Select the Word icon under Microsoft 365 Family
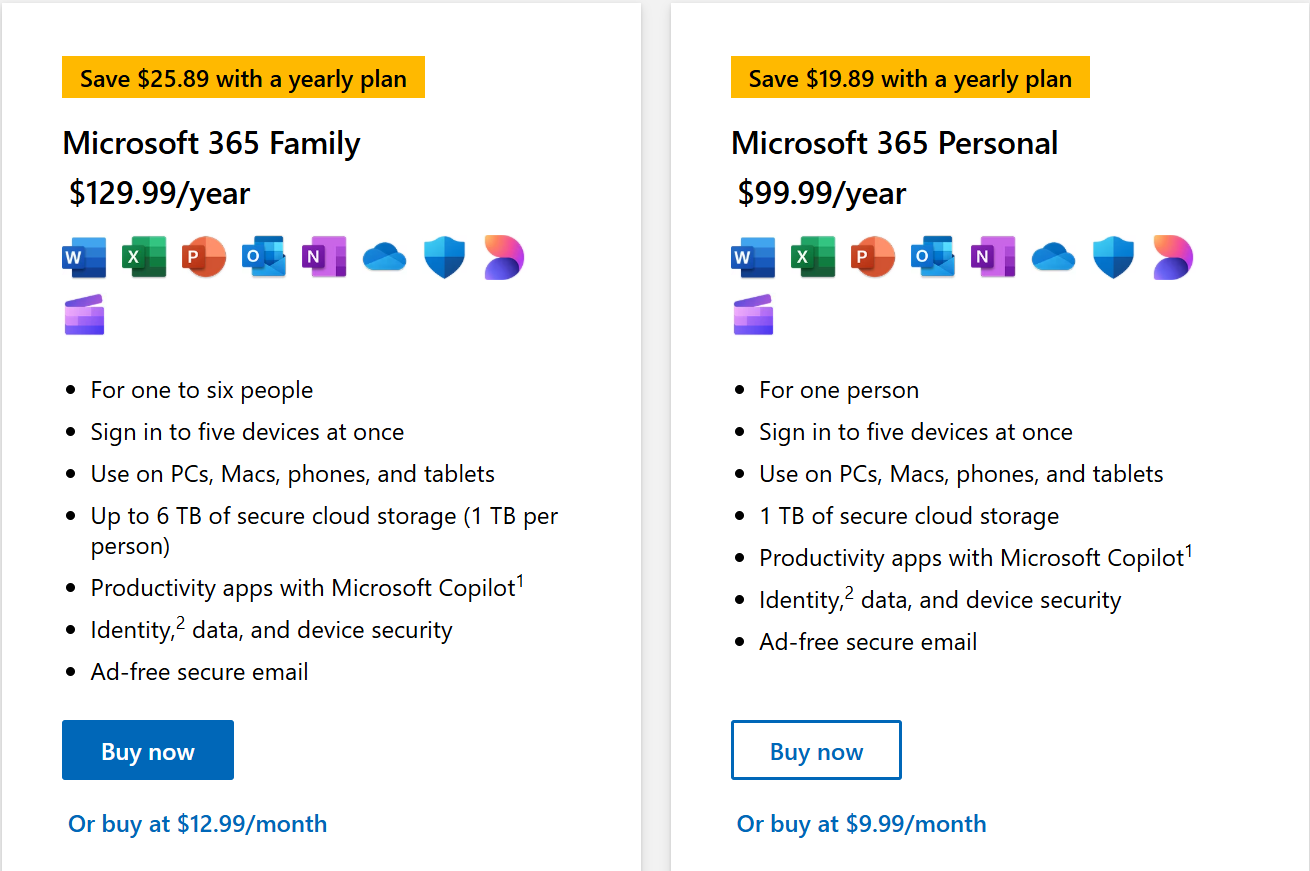The width and height of the screenshot is (1310, 871). 84,257
